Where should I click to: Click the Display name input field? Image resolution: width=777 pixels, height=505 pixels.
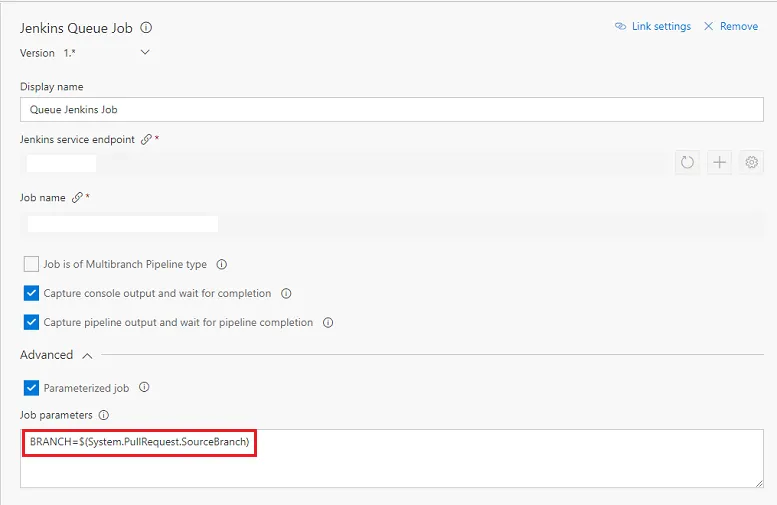tap(391, 110)
